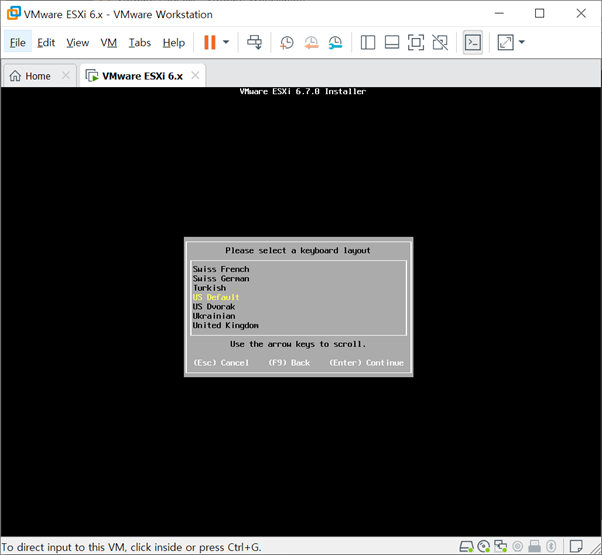The height and width of the screenshot is (555, 602).
Task: Click the stretch guest display icon
Action: [x=505, y=42]
